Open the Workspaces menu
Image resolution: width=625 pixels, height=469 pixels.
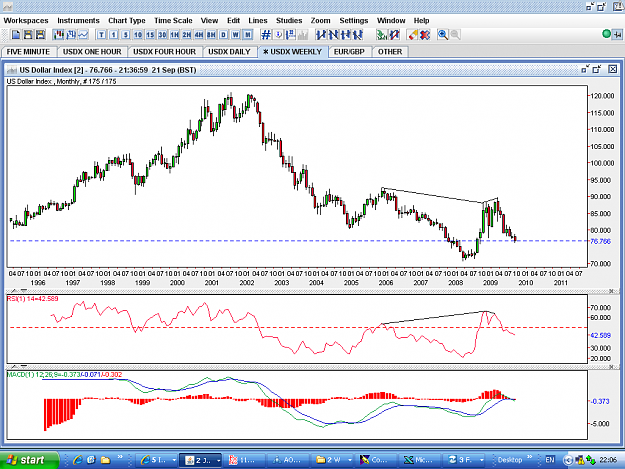(26, 21)
